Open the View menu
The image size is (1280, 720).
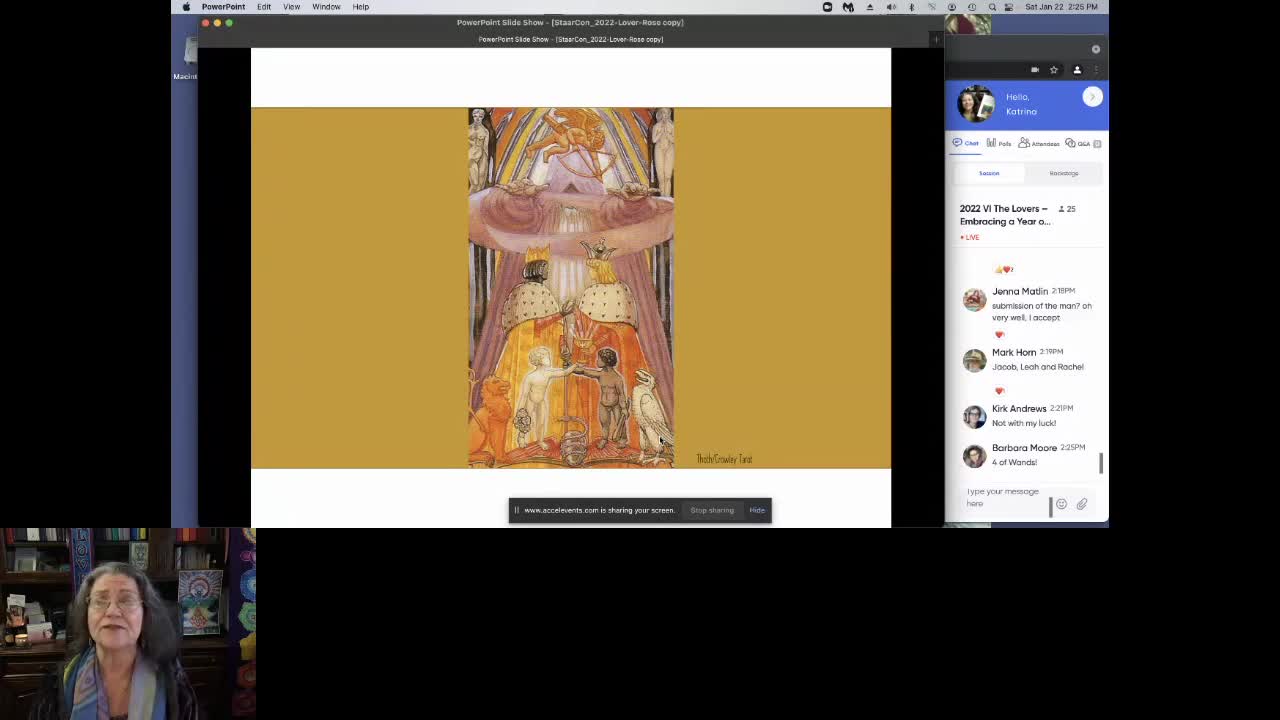click(292, 7)
